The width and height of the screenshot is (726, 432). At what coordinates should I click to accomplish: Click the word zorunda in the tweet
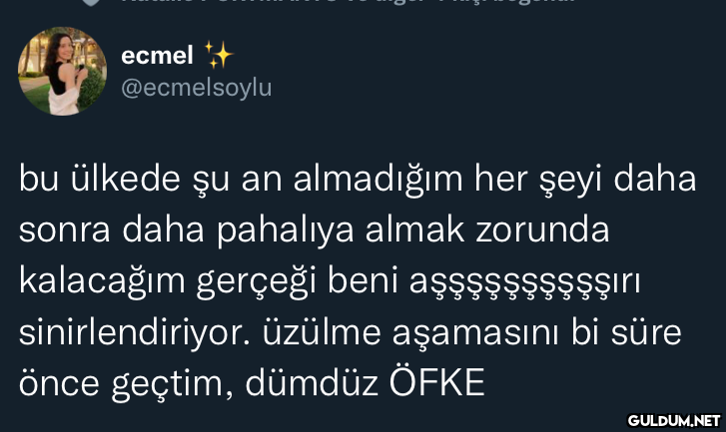(542, 231)
